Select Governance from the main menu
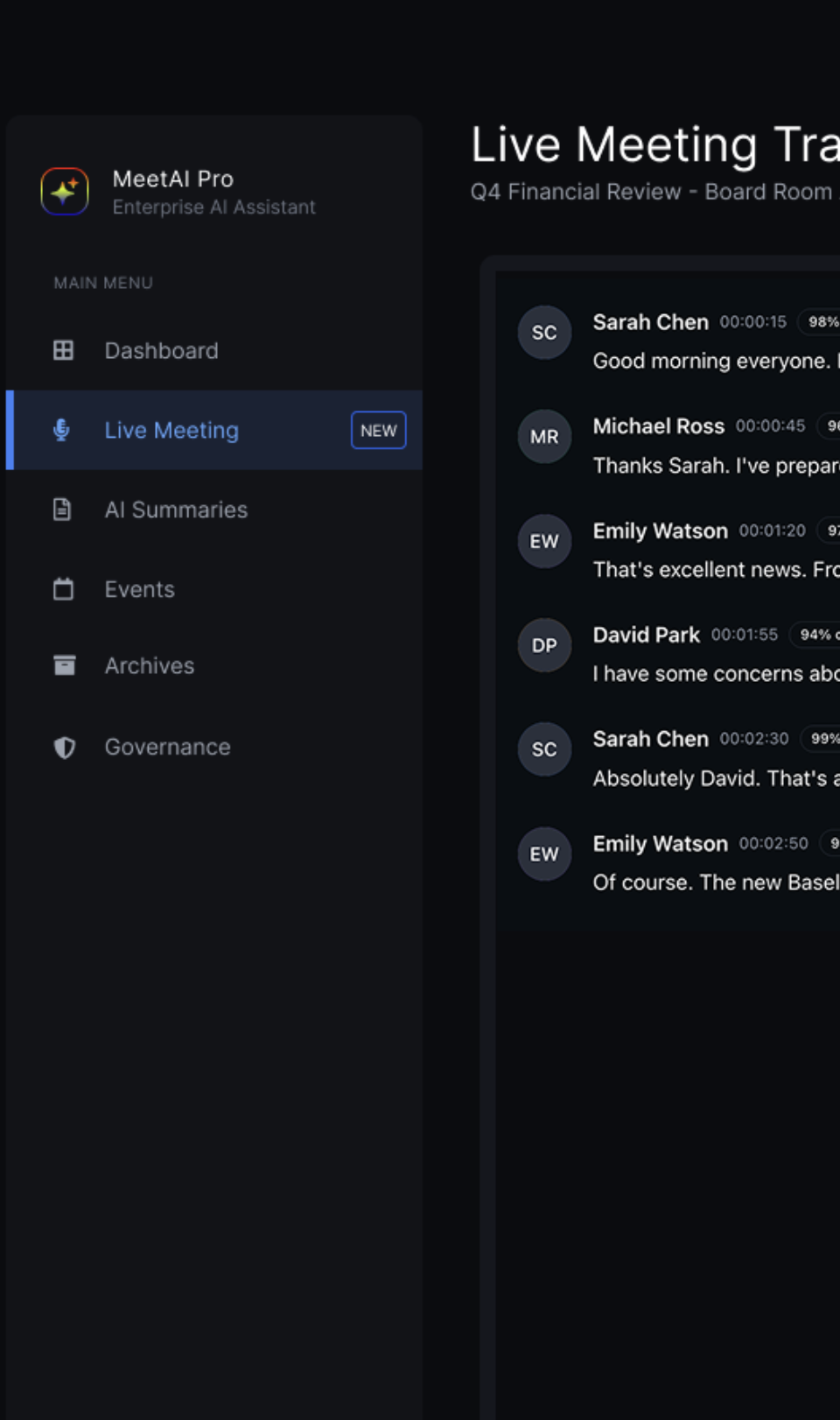The height and width of the screenshot is (1420, 840). point(166,747)
